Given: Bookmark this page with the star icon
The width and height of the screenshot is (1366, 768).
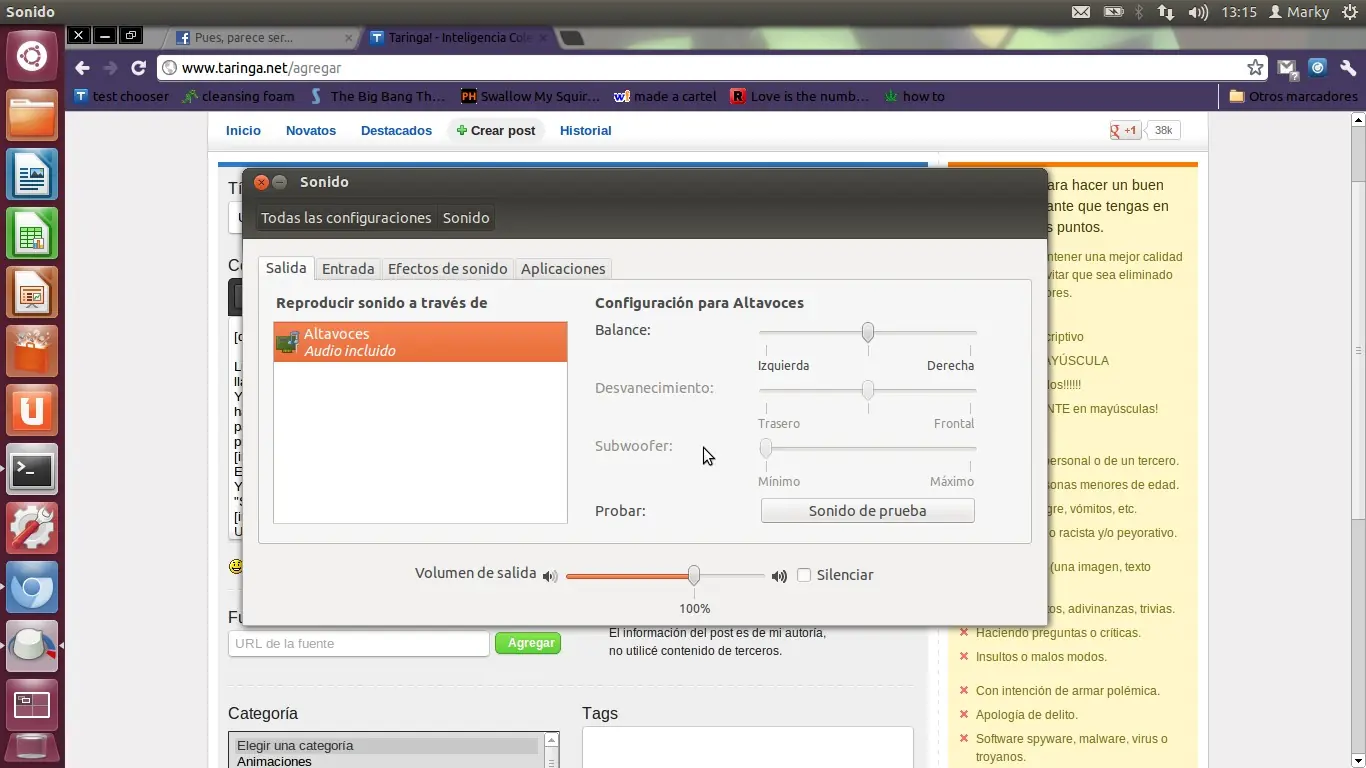Looking at the screenshot, I should pyautogui.click(x=1255, y=68).
